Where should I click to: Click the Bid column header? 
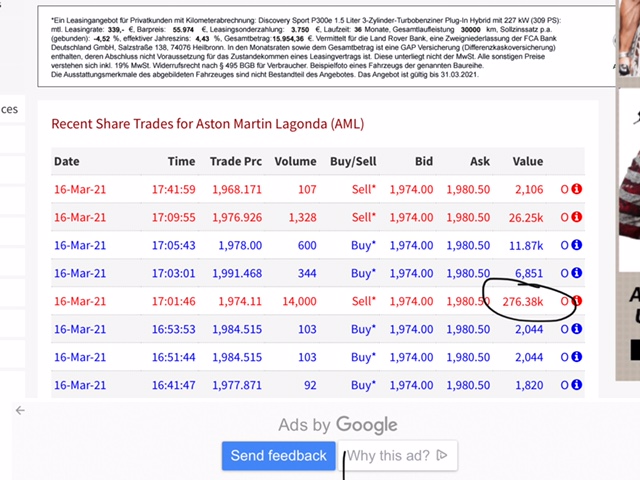(x=422, y=161)
